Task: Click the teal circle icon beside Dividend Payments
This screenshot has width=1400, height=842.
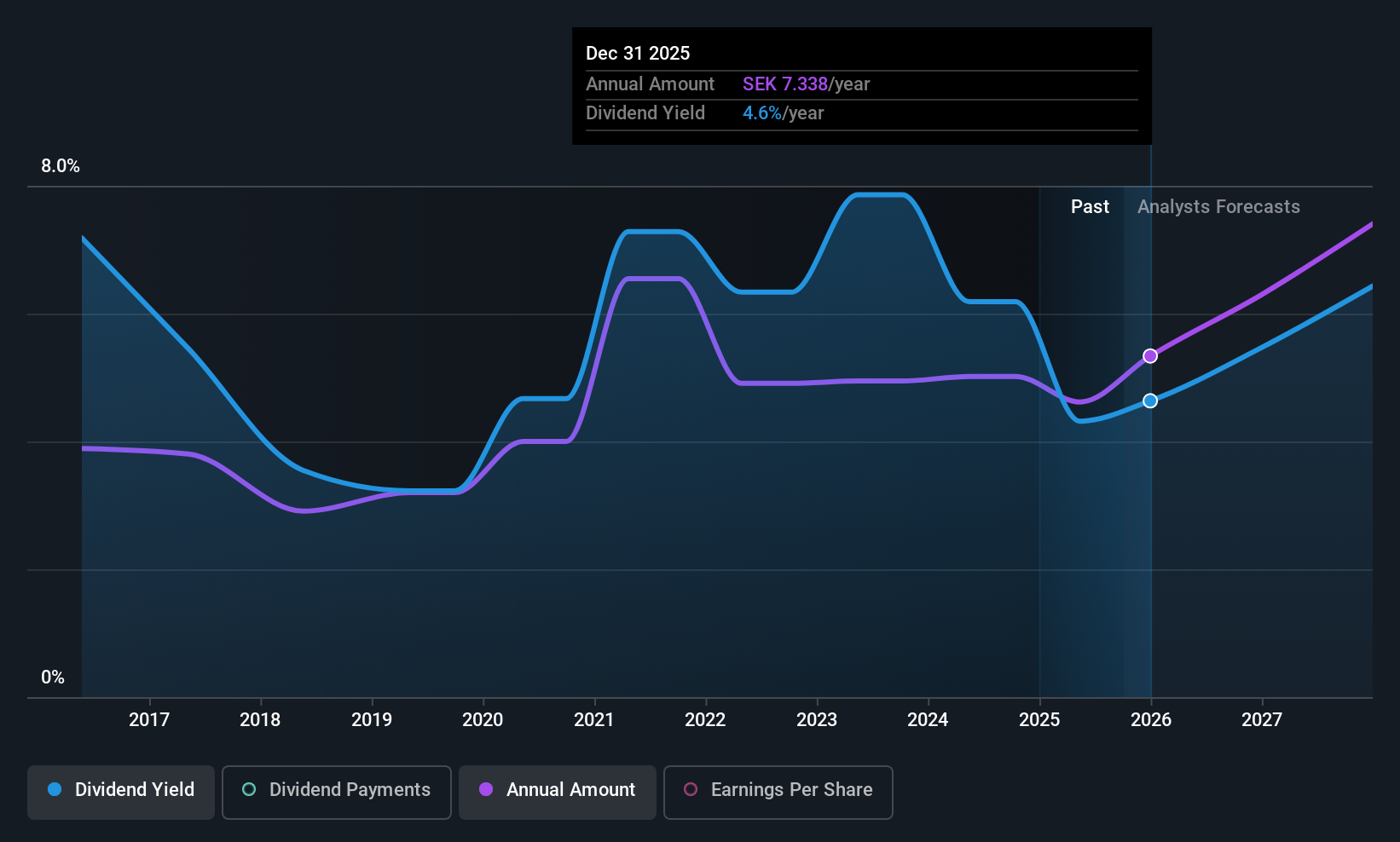Action: coord(249,790)
